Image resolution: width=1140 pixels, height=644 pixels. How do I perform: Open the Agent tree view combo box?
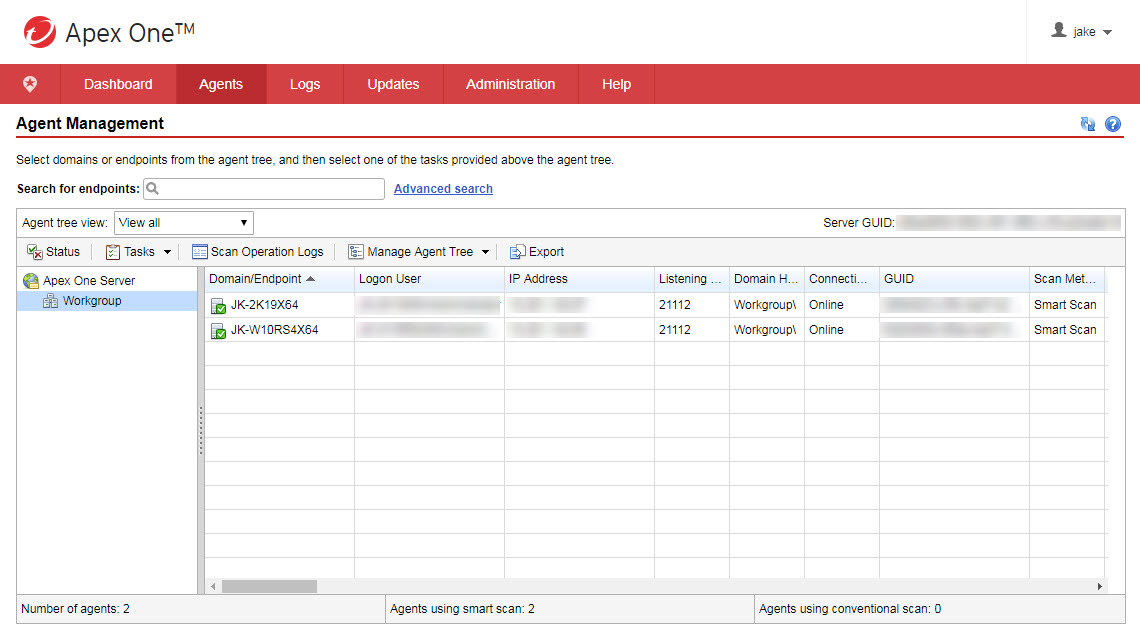coord(184,223)
